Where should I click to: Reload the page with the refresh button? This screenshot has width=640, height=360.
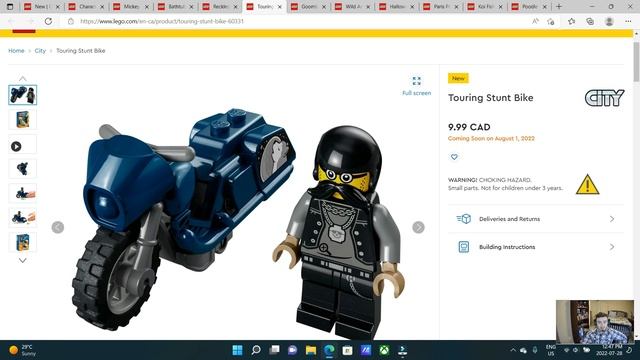click(x=48, y=21)
